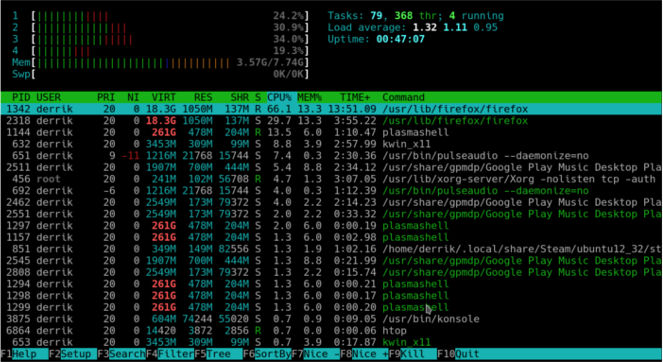This screenshot has width=663, height=362.
Task: Click the Tasks count line
Action: (x=416, y=16)
